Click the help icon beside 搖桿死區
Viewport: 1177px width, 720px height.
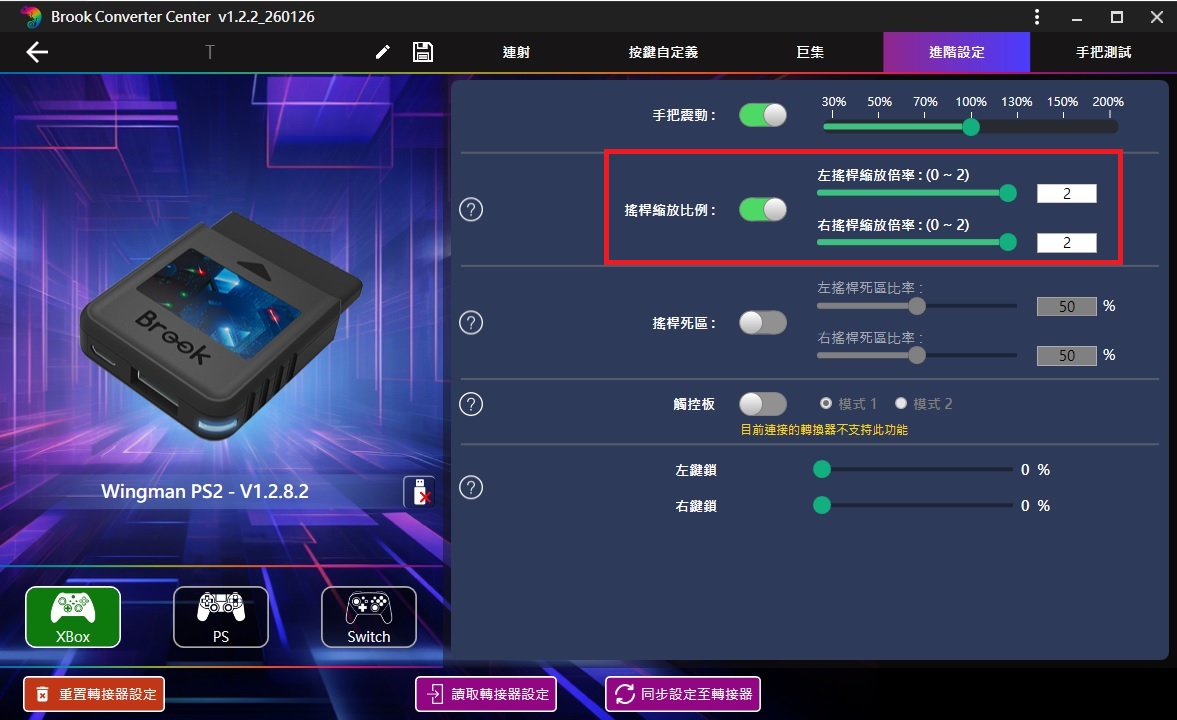pyautogui.click(x=471, y=323)
